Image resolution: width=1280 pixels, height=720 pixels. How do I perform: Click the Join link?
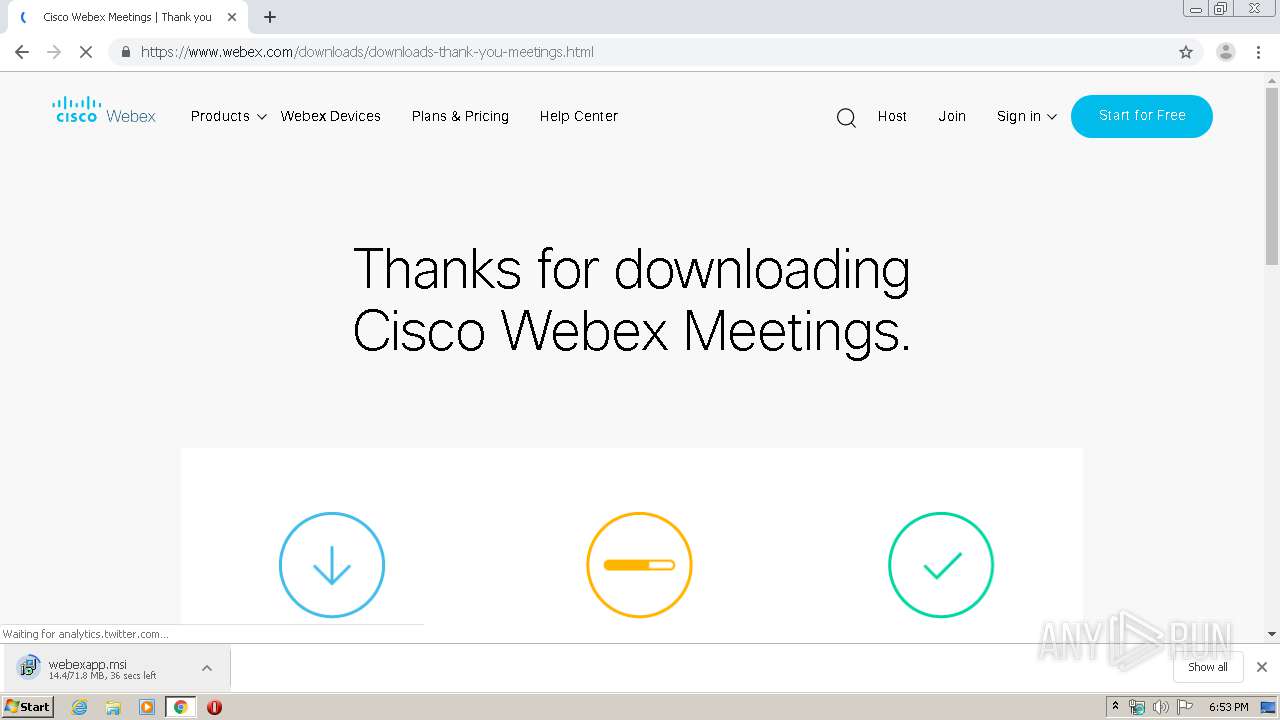click(x=952, y=116)
